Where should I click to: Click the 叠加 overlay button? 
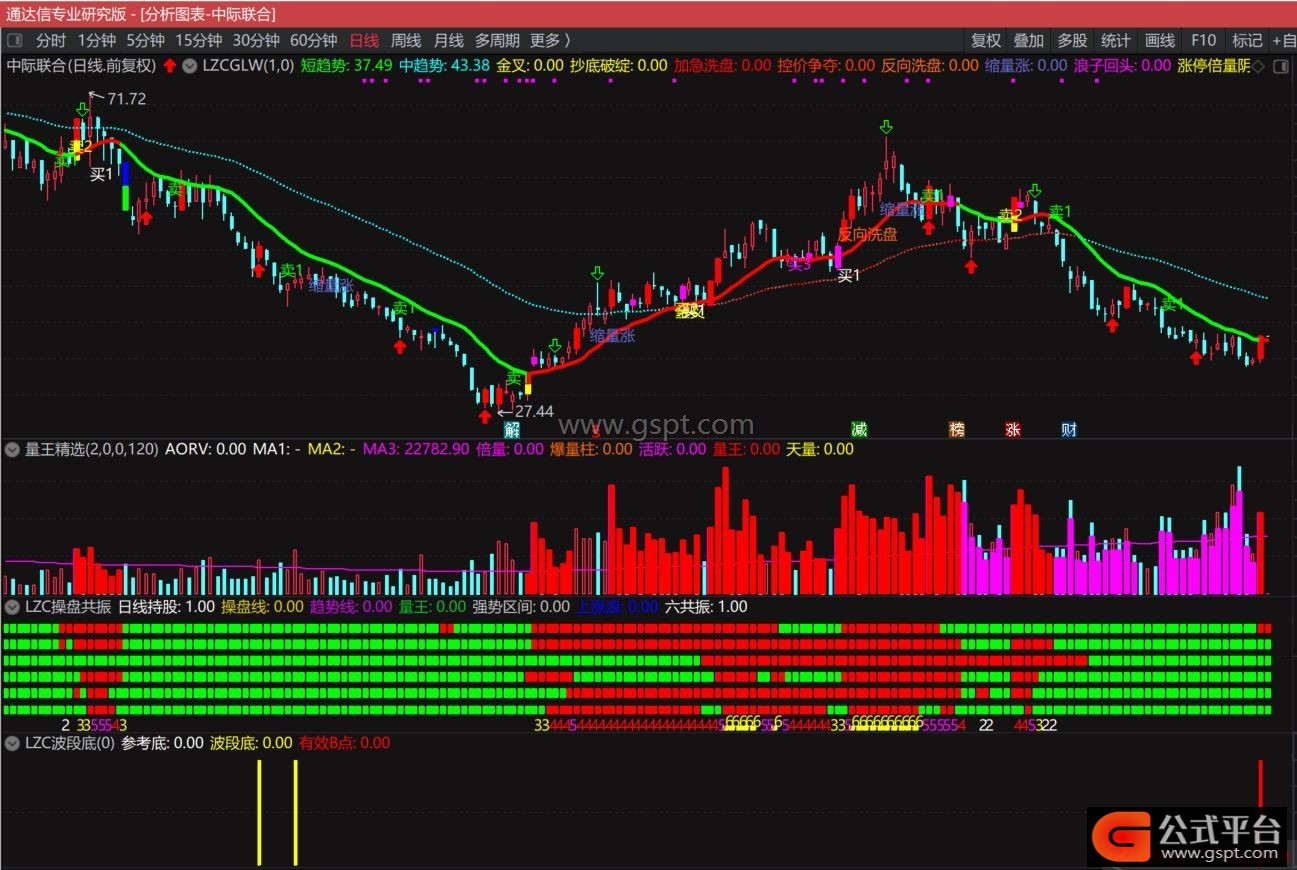pos(1029,40)
